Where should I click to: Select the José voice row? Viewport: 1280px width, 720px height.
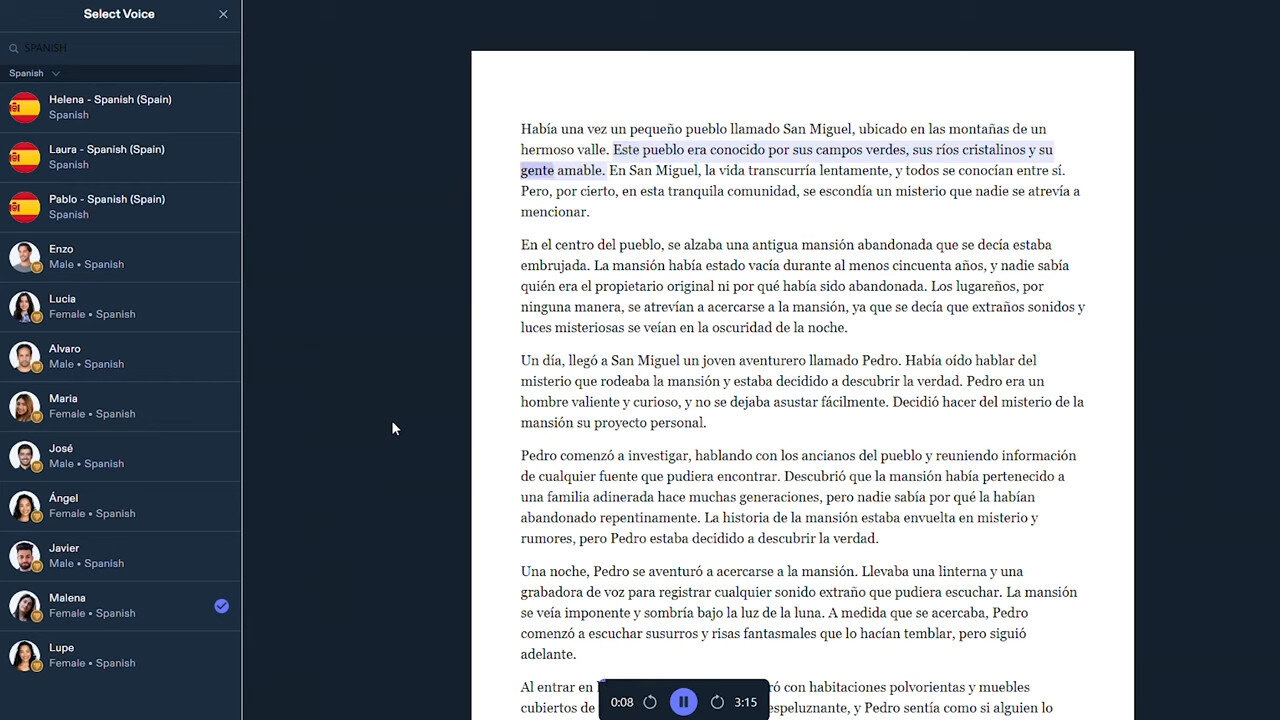point(120,455)
